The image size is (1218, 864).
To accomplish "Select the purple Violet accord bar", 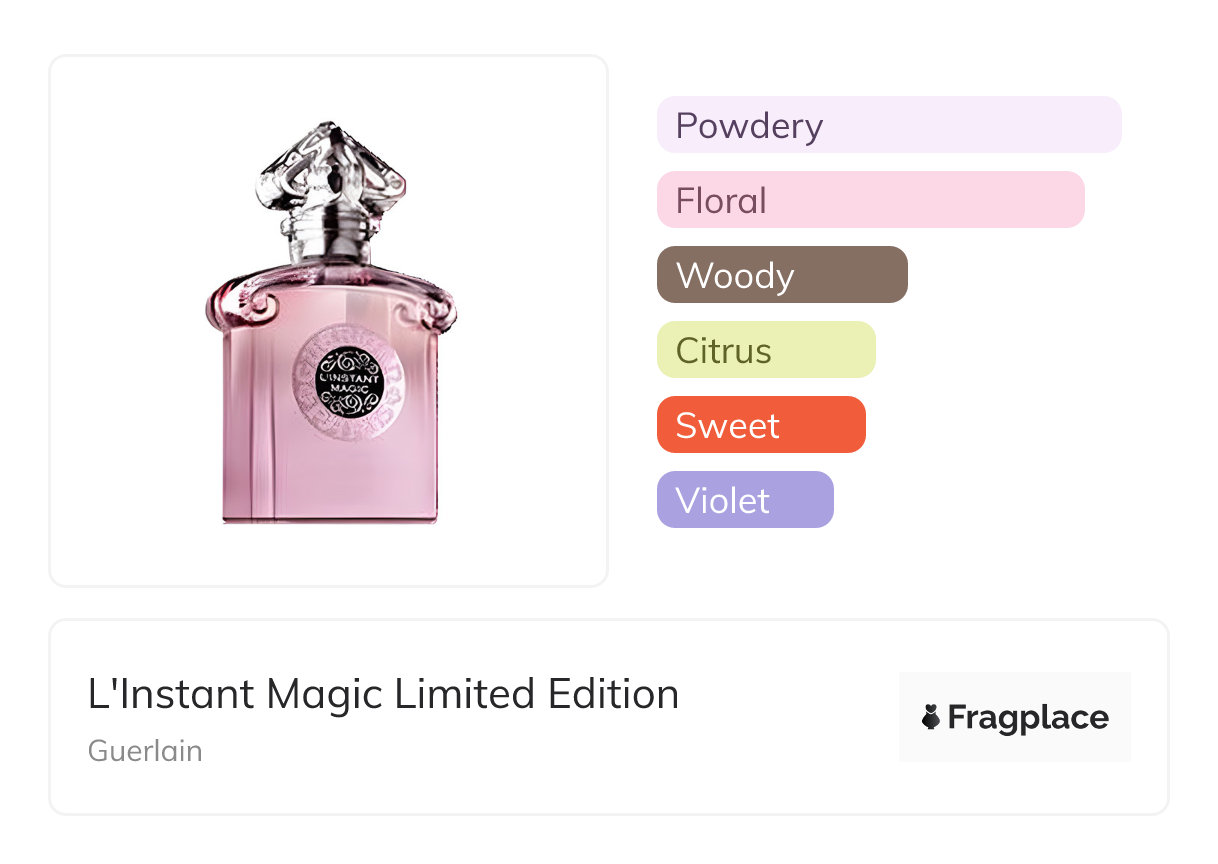I will coord(745,500).
